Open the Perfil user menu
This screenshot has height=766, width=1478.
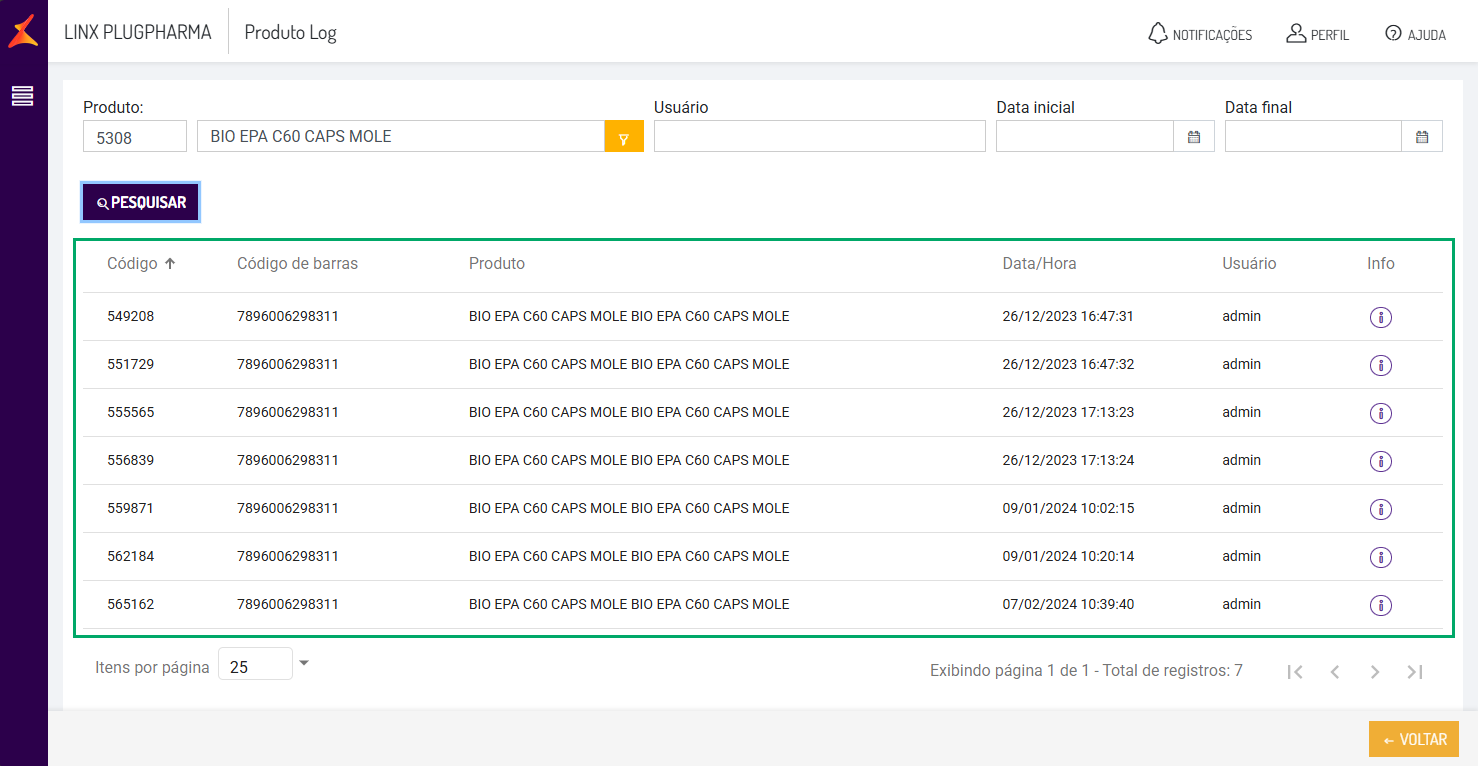click(x=1317, y=34)
